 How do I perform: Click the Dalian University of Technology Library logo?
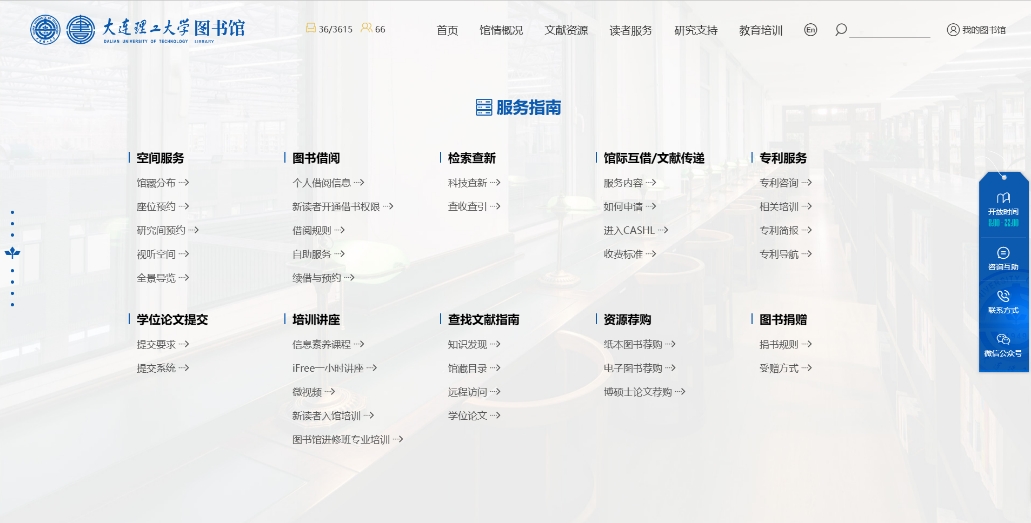[137, 29]
